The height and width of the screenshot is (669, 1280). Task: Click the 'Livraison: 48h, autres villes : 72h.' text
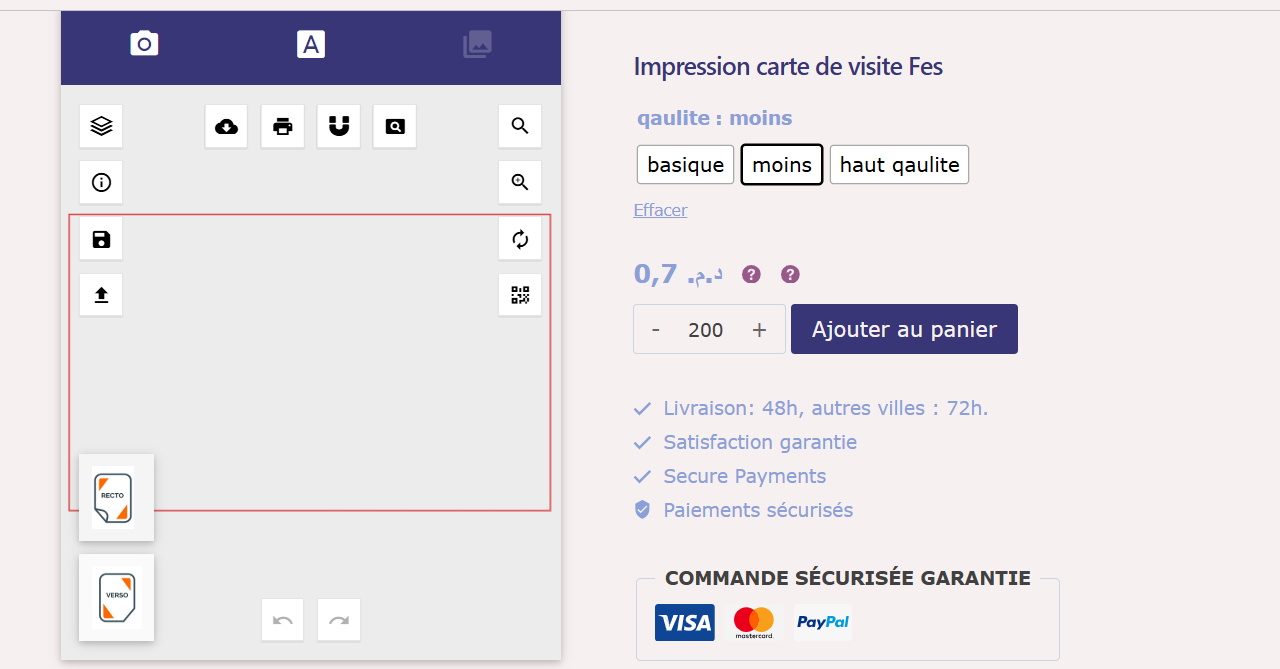(826, 408)
